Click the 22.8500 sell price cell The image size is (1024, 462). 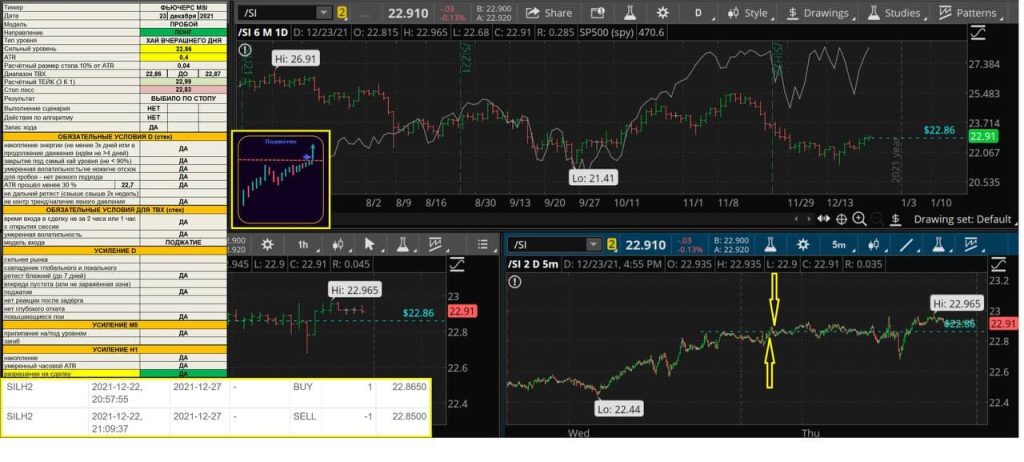click(409, 416)
